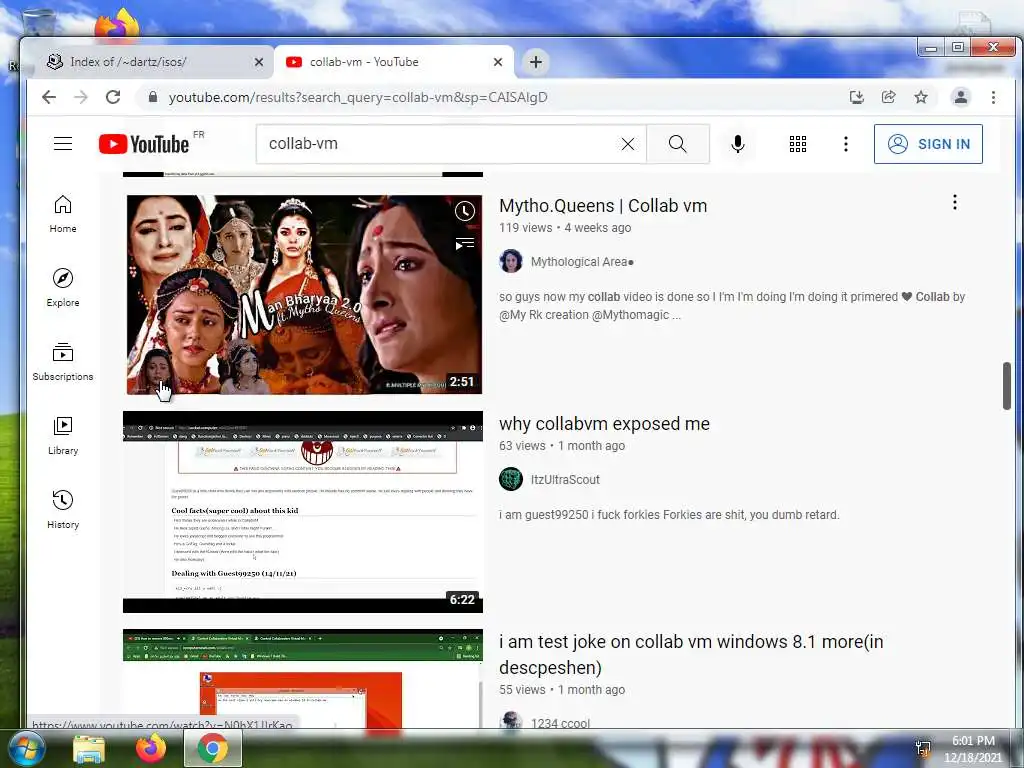This screenshot has width=1024, height=768.
Task: Click the page vertical scrollbar thumb
Action: pyautogui.click(x=1006, y=385)
